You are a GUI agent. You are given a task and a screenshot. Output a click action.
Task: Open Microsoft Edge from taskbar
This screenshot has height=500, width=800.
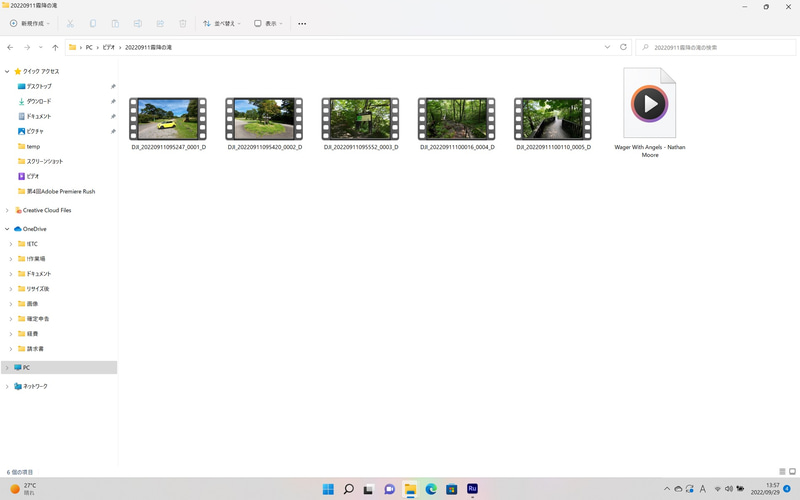click(431, 489)
